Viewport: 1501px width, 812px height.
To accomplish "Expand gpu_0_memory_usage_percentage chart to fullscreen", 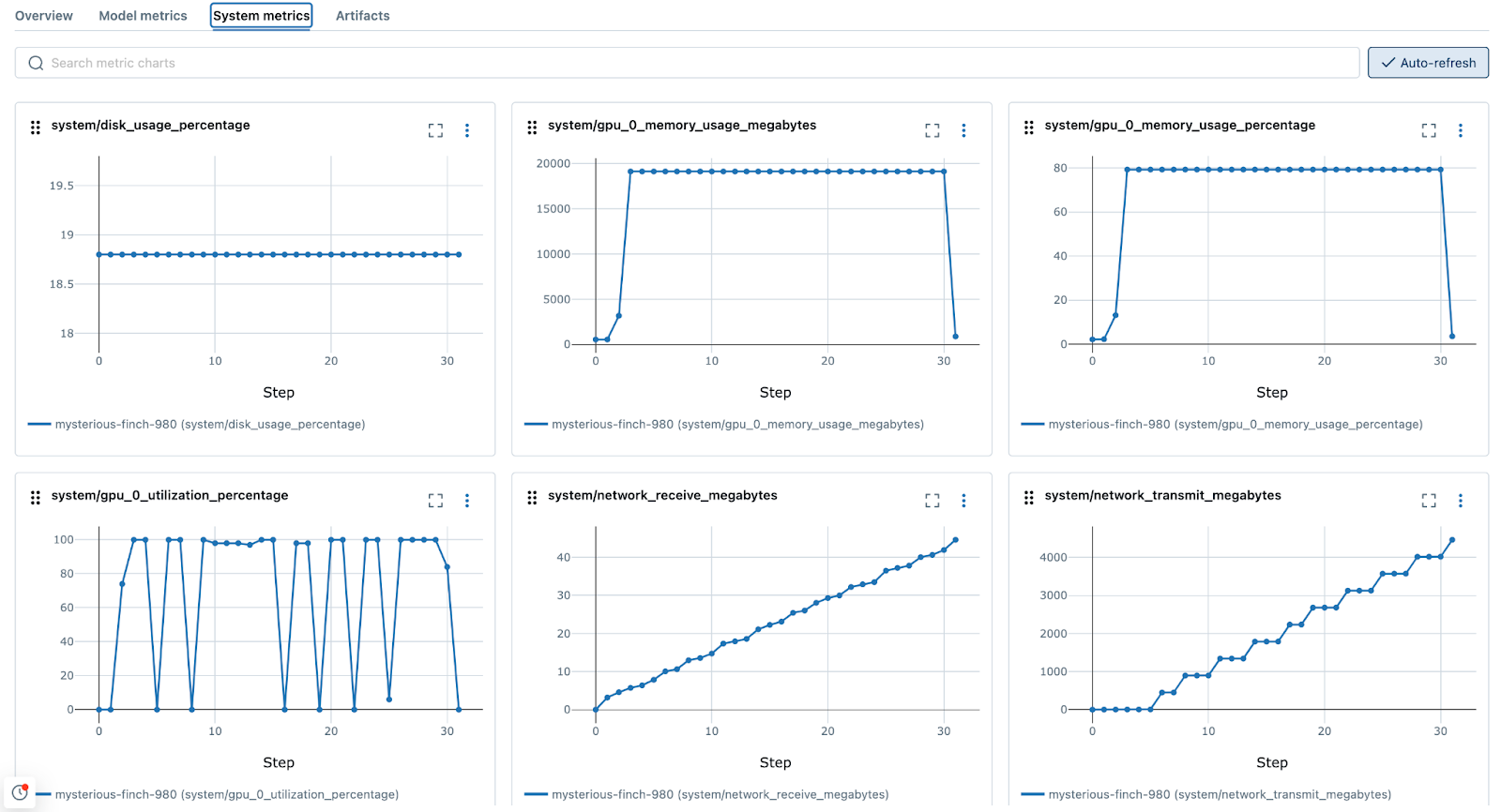I will point(1428,130).
